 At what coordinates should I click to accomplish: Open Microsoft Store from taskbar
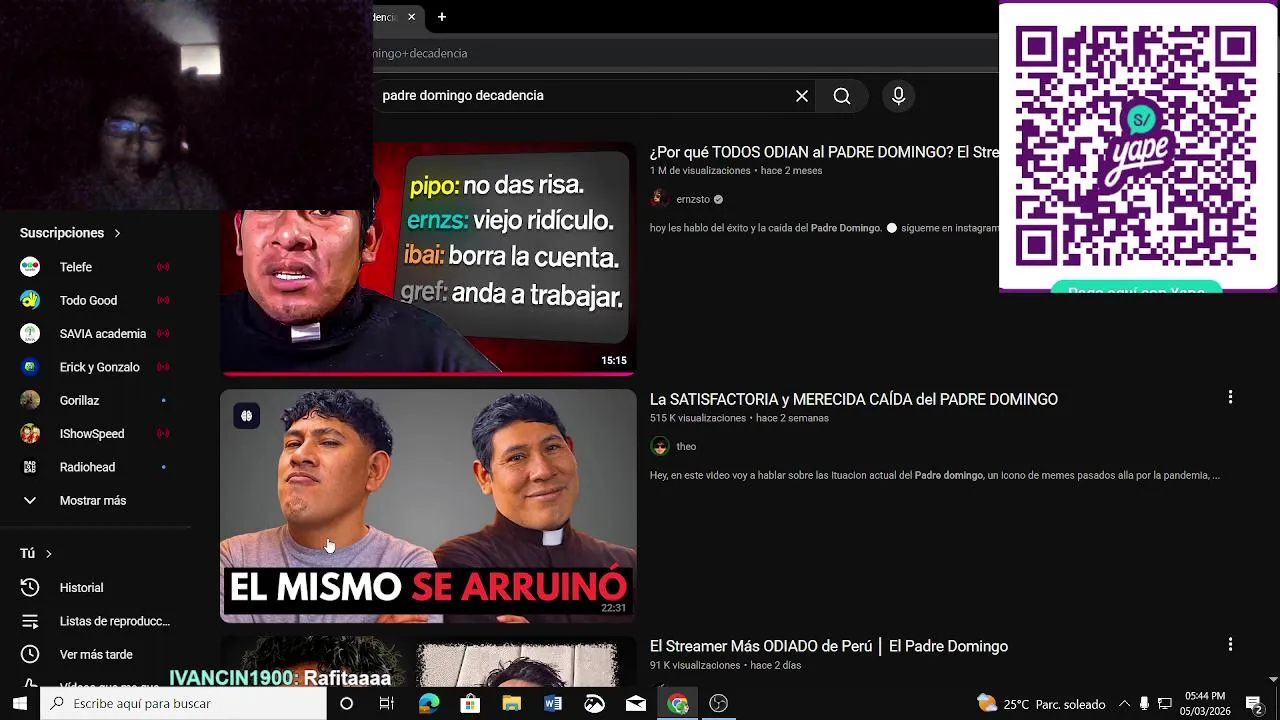pos(470,704)
